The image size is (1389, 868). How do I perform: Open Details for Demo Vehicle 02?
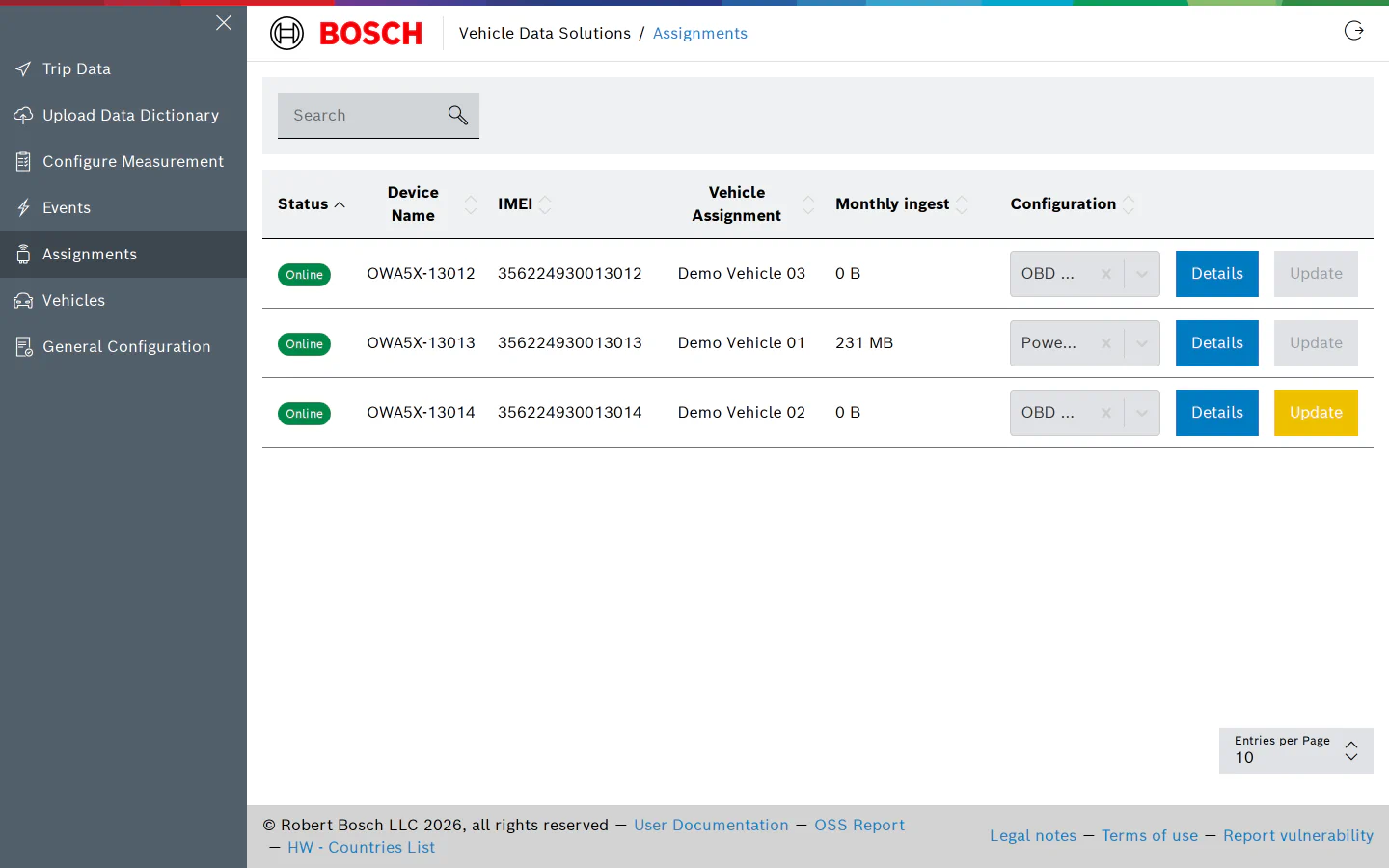1217,413
